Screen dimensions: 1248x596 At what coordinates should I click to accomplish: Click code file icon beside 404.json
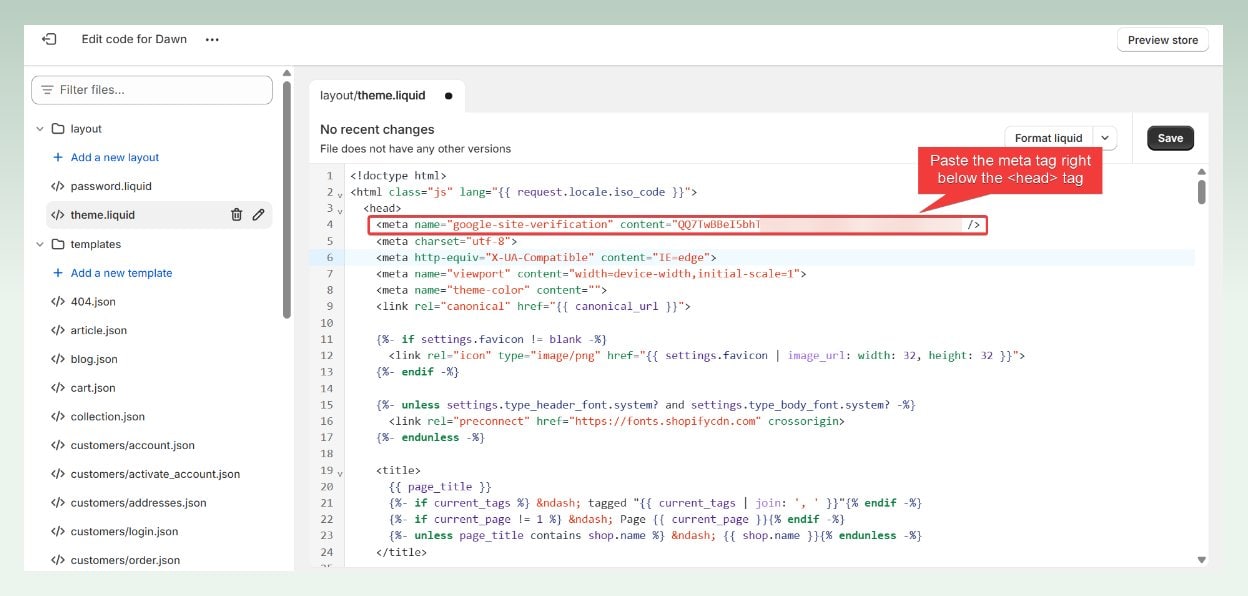58,301
